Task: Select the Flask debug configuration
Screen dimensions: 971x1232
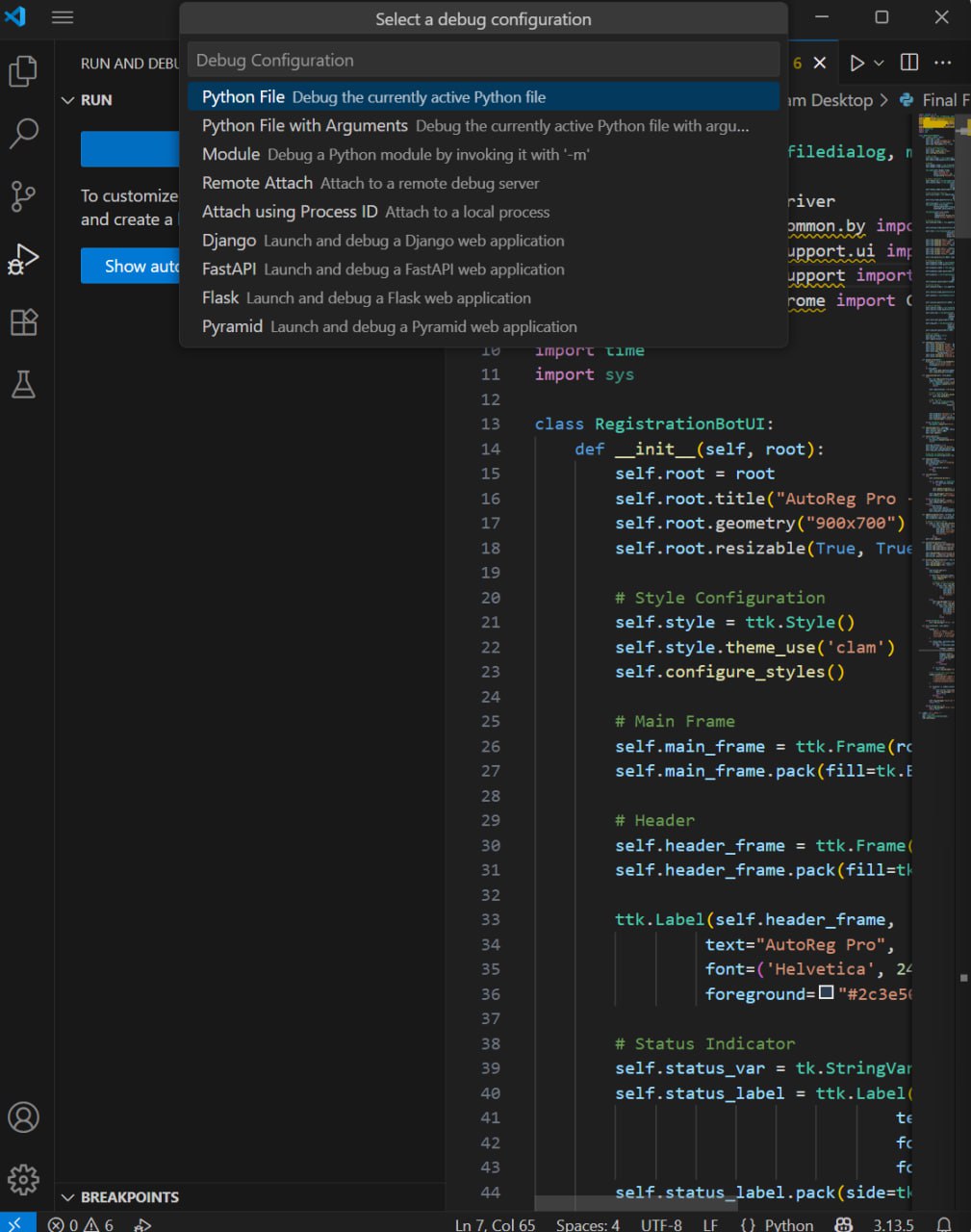Action: [483, 298]
